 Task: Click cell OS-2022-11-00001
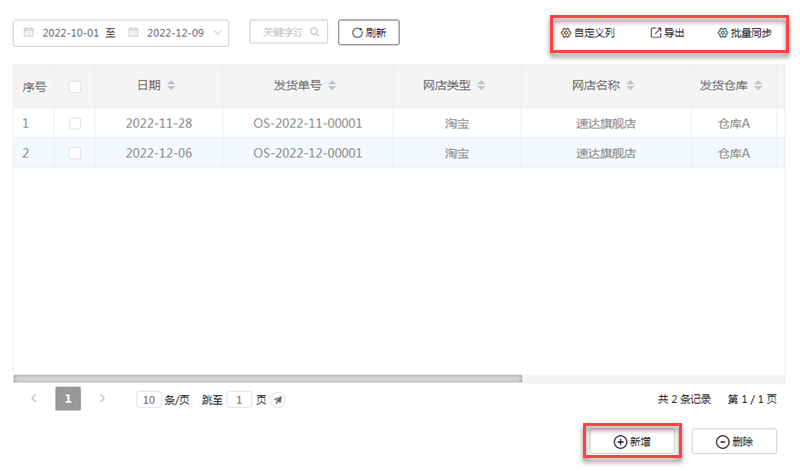tap(308, 123)
